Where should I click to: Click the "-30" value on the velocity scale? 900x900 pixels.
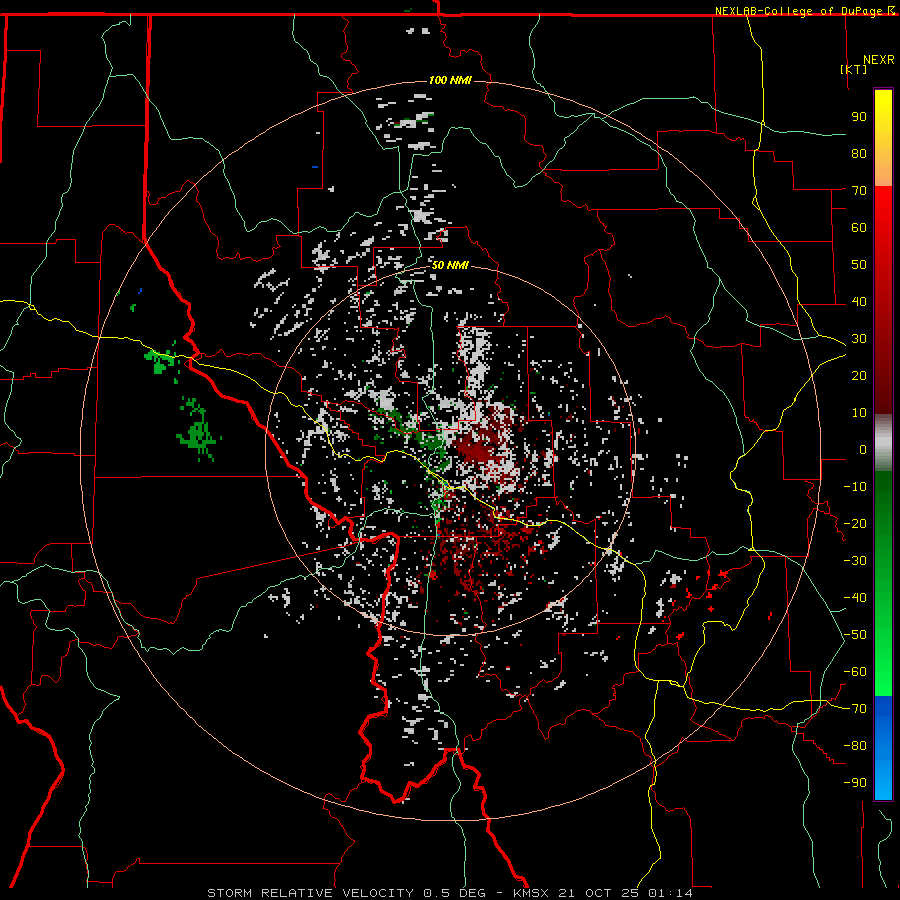coord(855,561)
